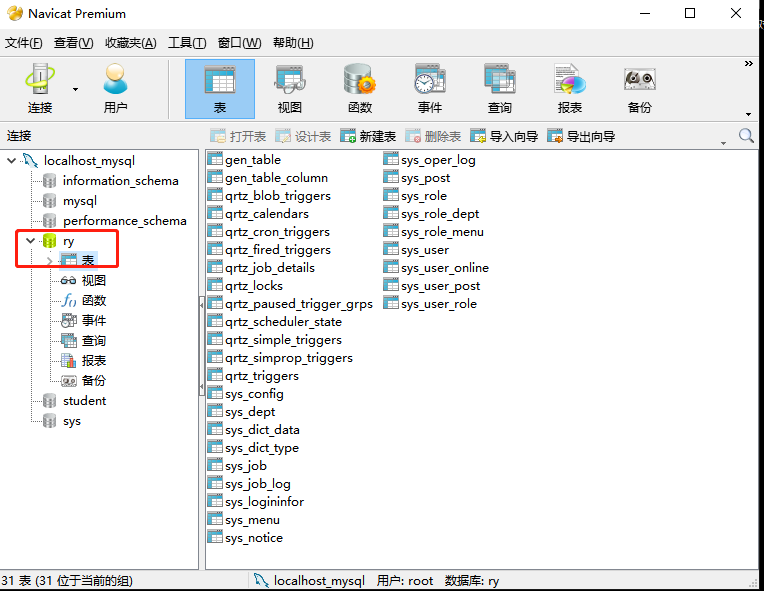Open the object toolbar options arrow
The width and height of the screenshot is (764, 591).
tap(724, 143)
